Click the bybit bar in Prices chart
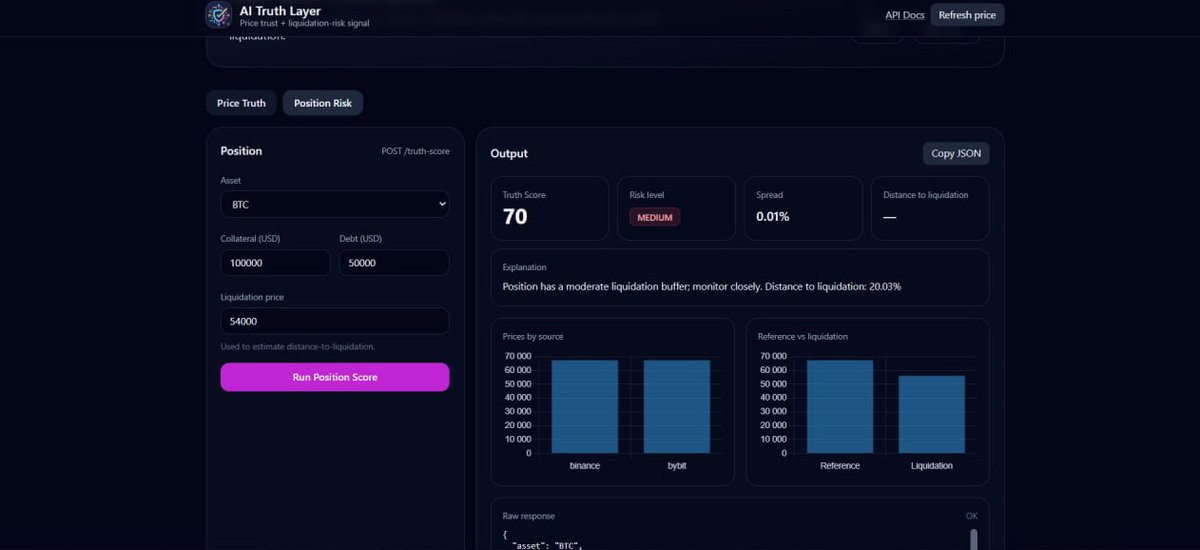The image size is (1200, 550). click(677, 406)
